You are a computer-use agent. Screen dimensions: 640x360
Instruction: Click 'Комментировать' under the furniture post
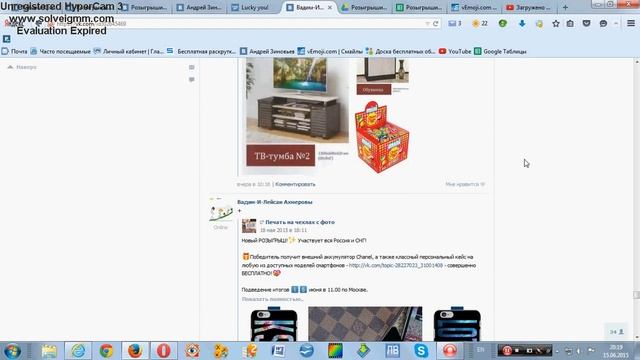(295, 184)
